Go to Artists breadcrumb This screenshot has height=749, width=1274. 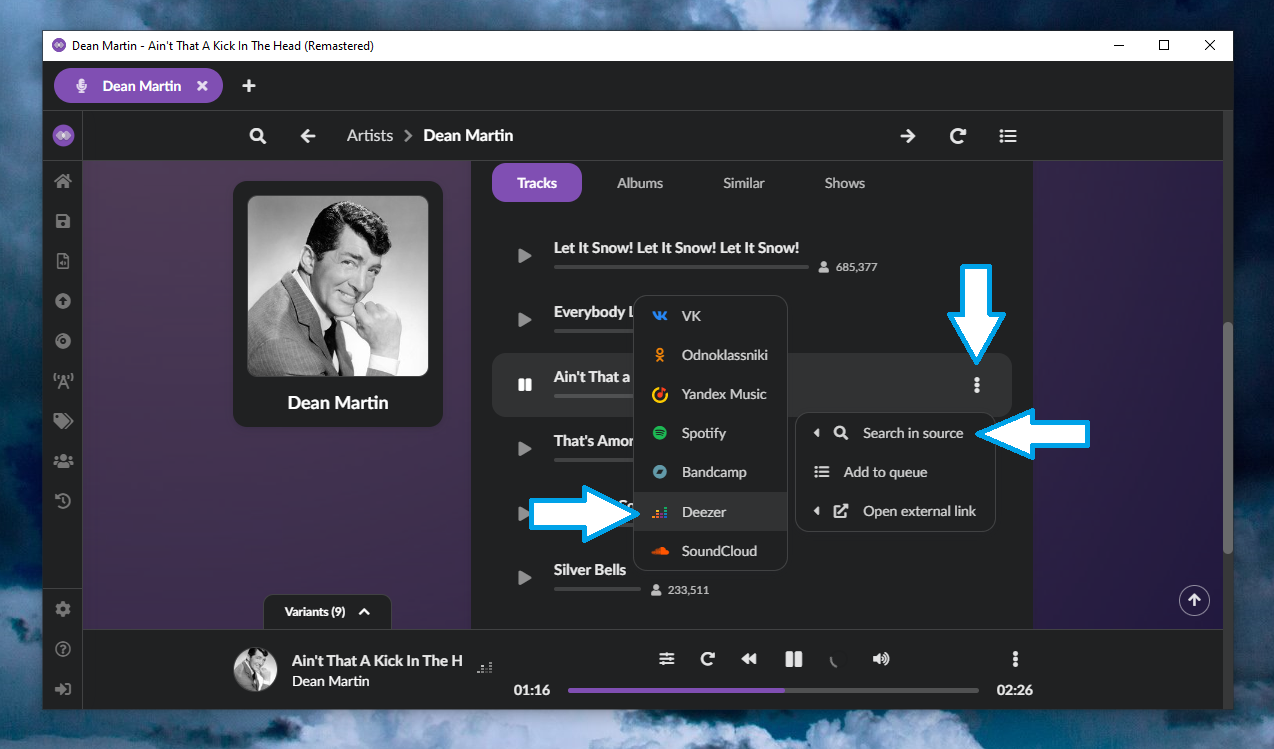(x=370, y=136)
